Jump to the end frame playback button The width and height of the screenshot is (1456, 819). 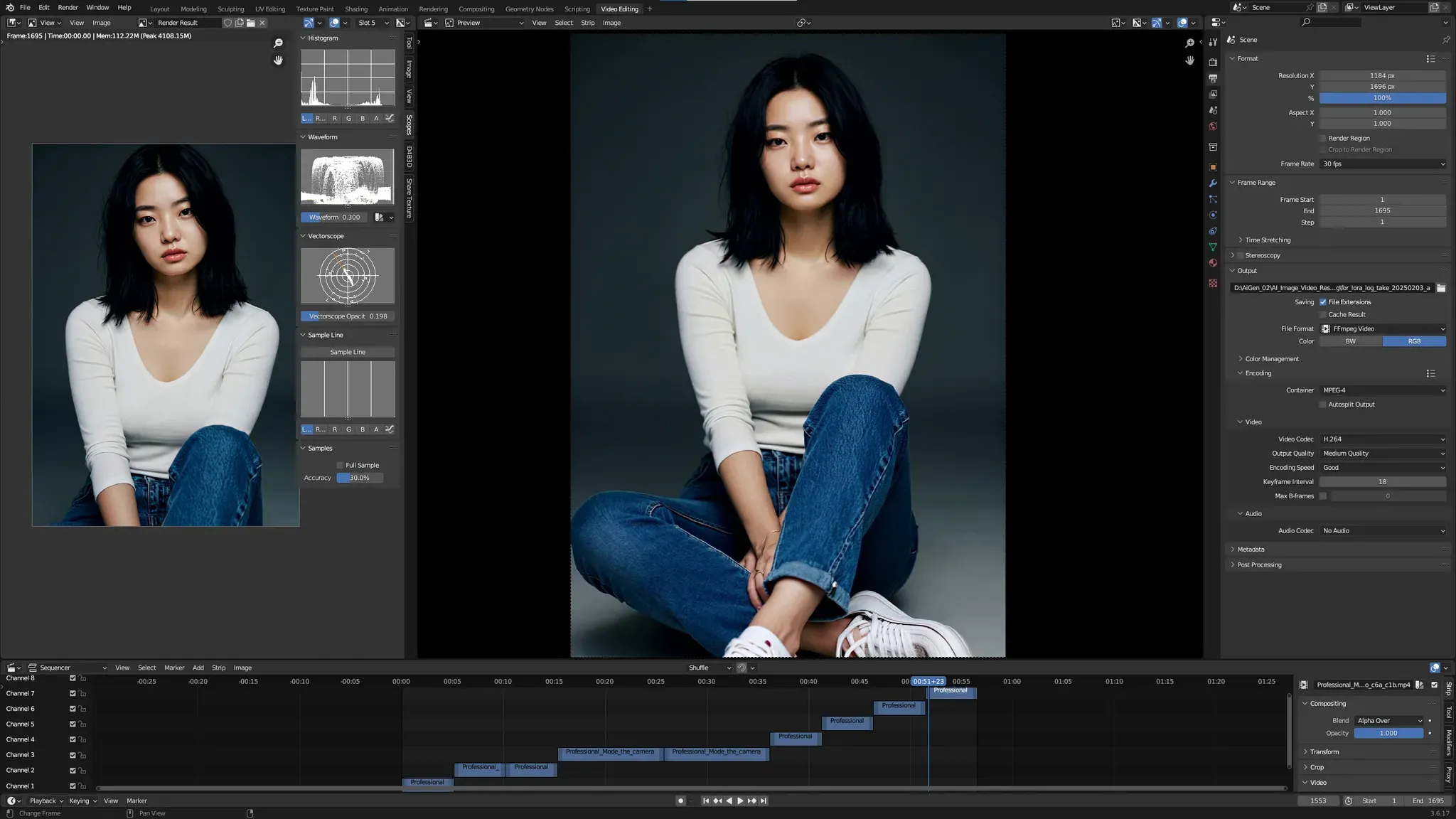coord(764,801)
